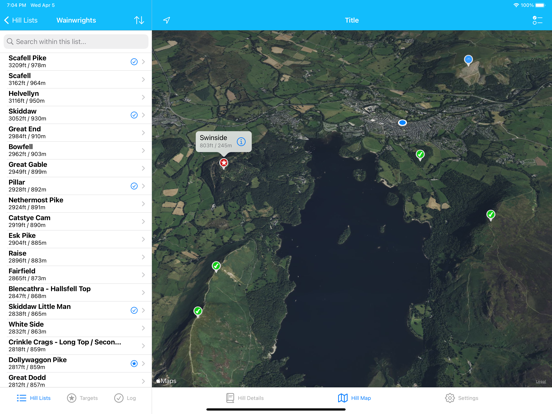Select the lowest green check pin on the western ridge
The width and height of the screenshot is (552, 414).
click(198, 311)
